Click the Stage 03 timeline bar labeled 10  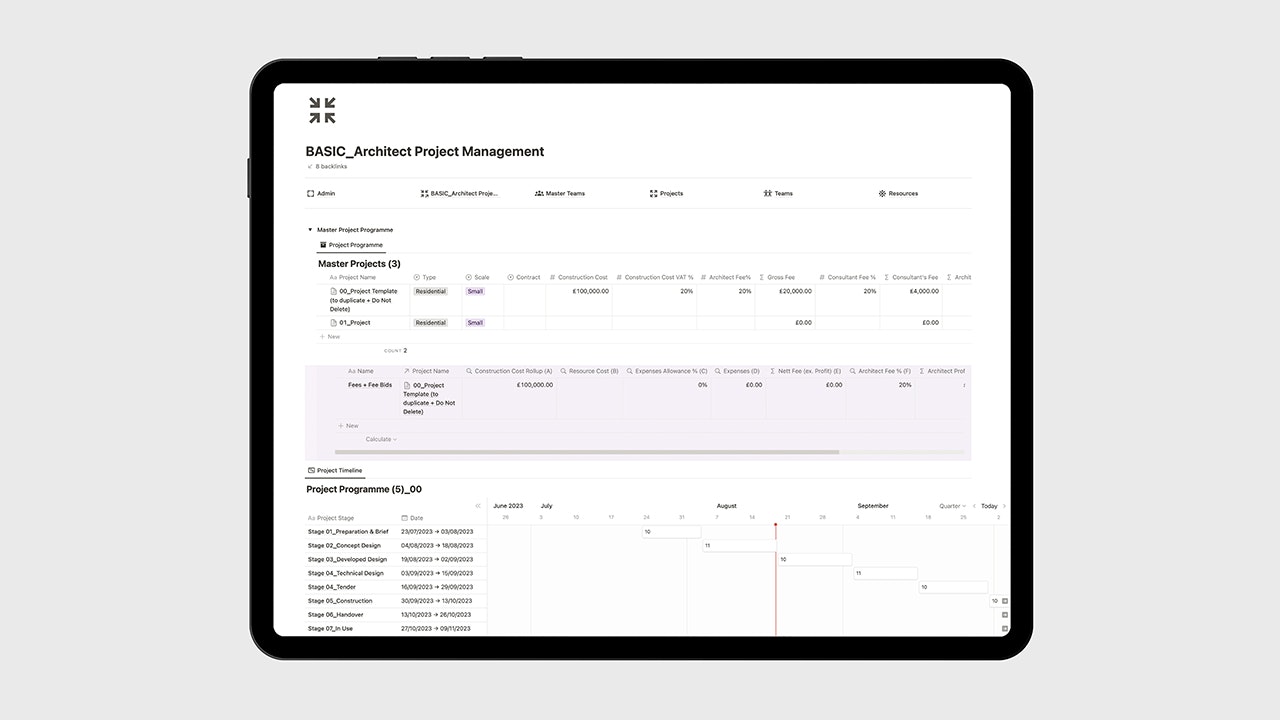[x=814, y=560]
